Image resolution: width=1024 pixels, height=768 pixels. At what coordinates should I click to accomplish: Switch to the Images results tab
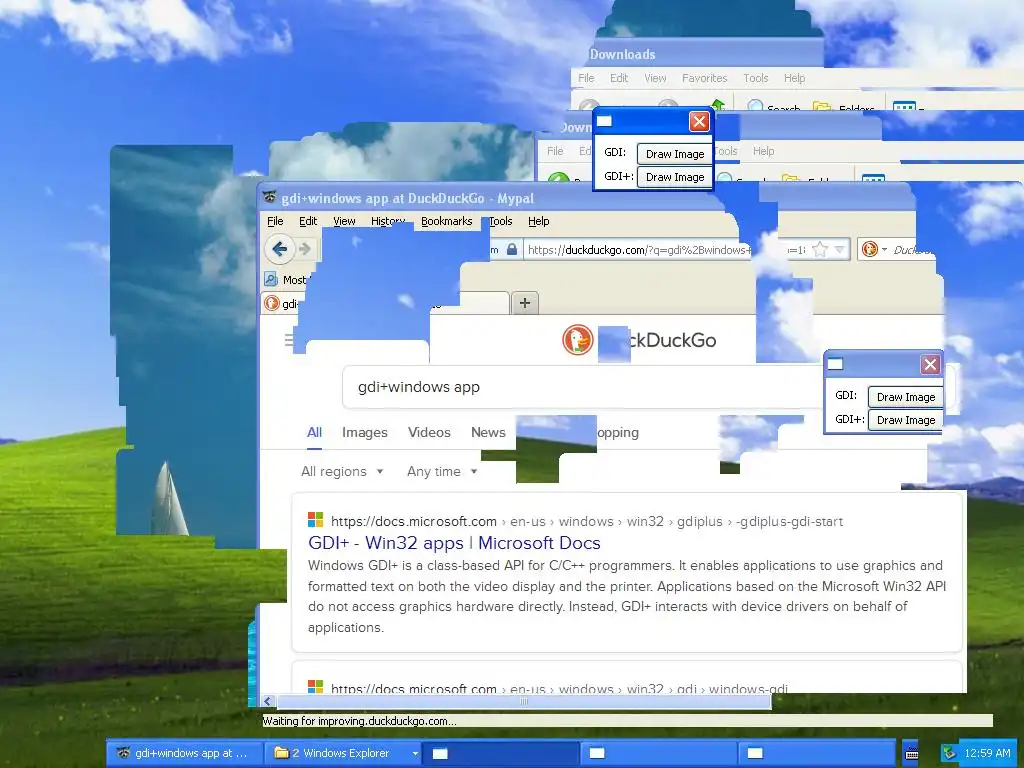(x=364, y=432)
